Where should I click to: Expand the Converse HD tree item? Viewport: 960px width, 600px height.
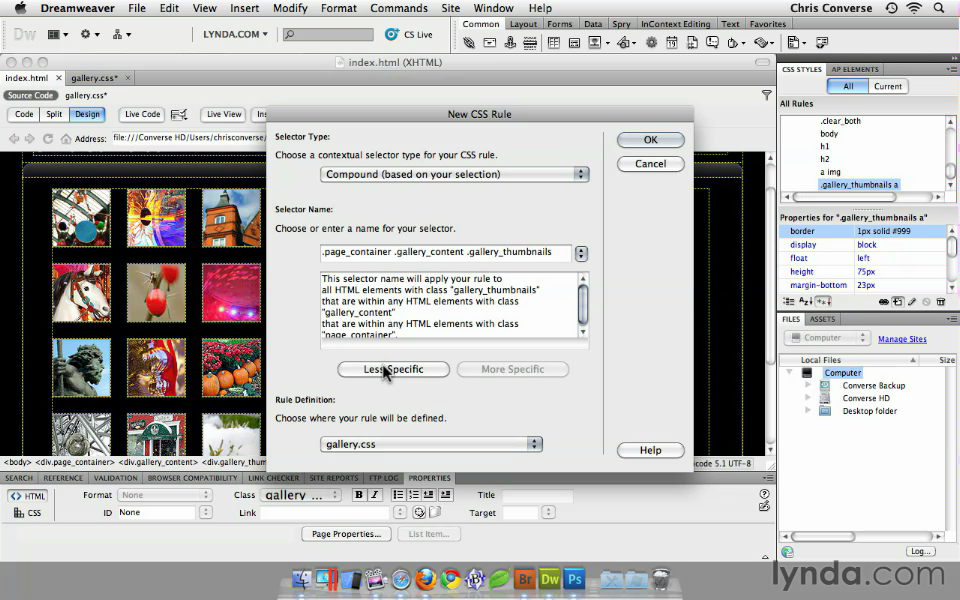(x=808, y=398)
